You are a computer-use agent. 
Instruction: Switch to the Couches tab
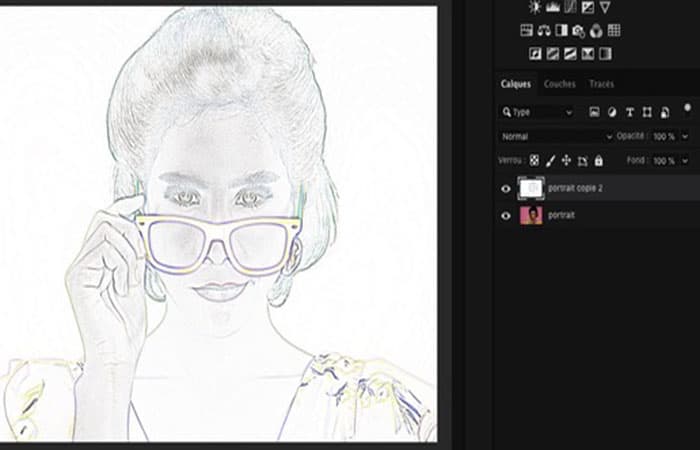(x=560, y=84)
